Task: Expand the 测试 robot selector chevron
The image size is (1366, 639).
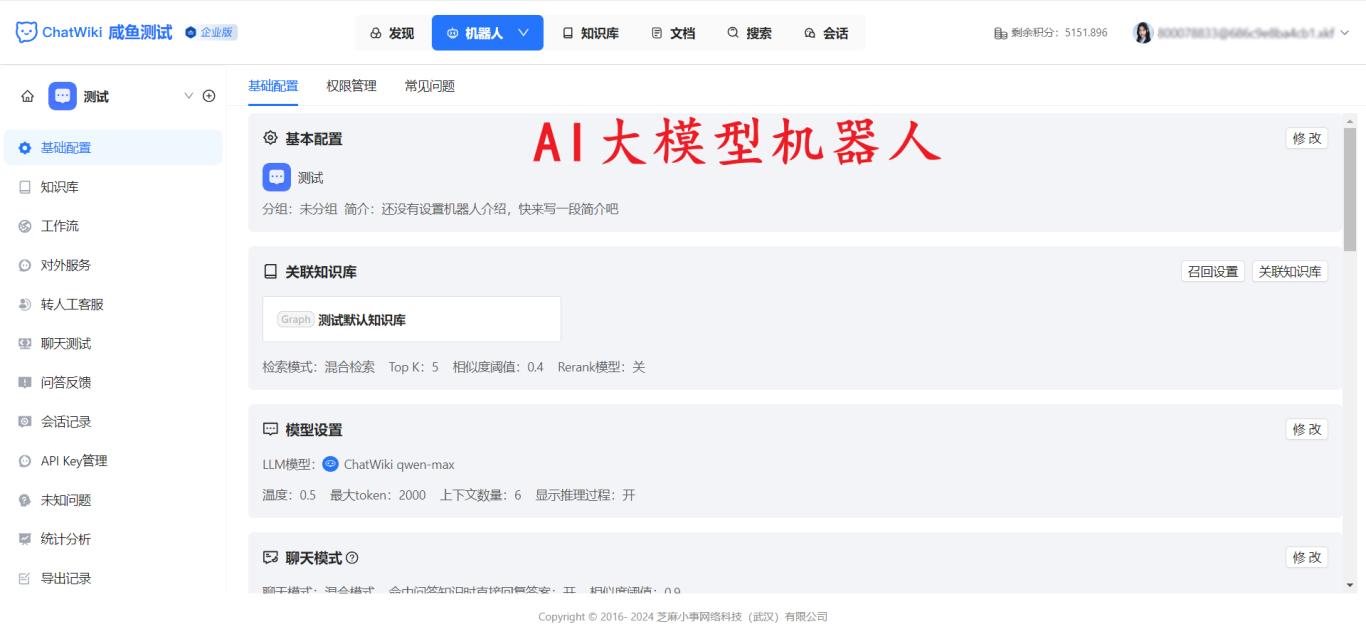Action: 188,95
